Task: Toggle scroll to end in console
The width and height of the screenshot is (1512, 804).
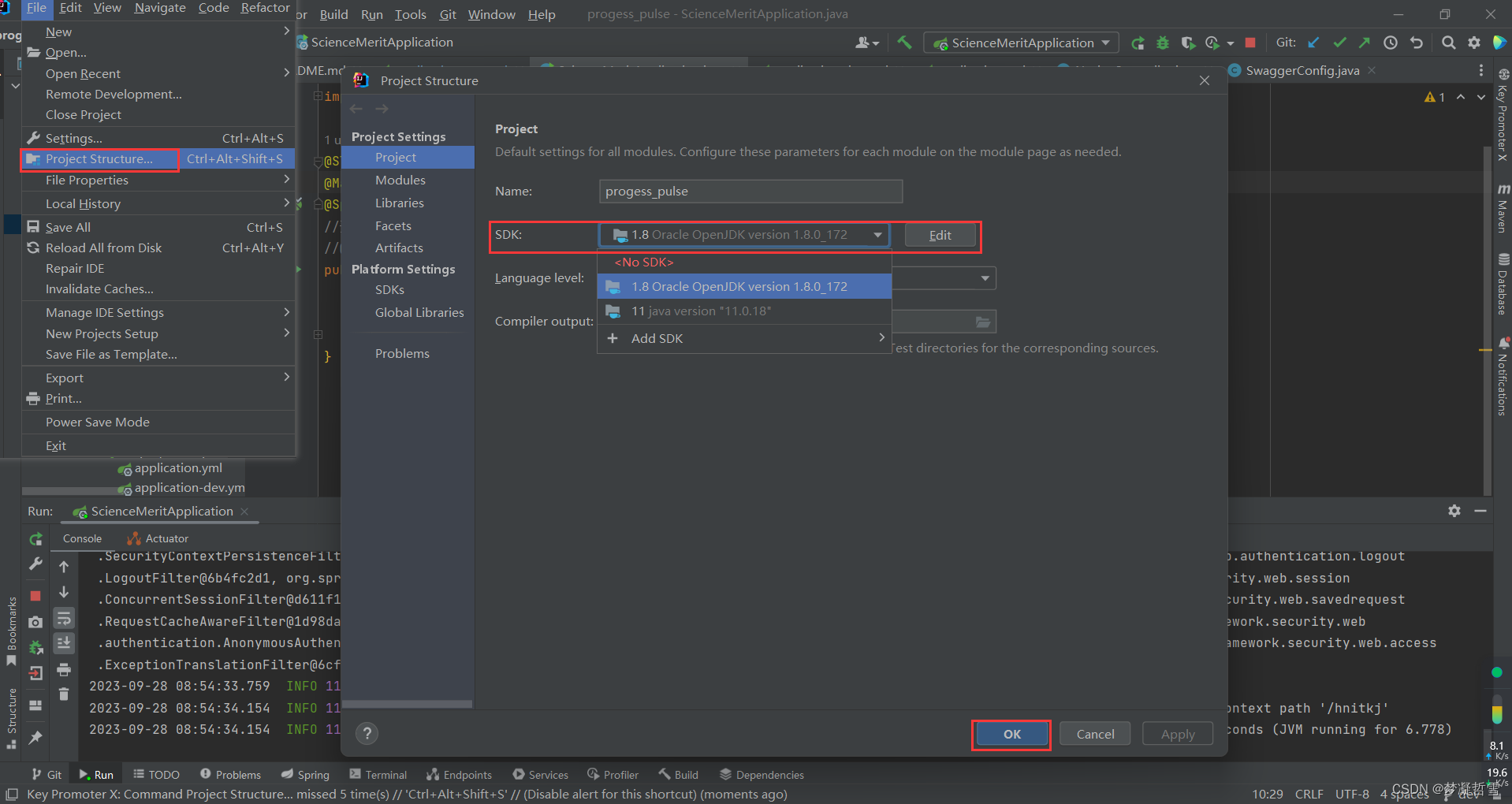Action: [64, 643]
